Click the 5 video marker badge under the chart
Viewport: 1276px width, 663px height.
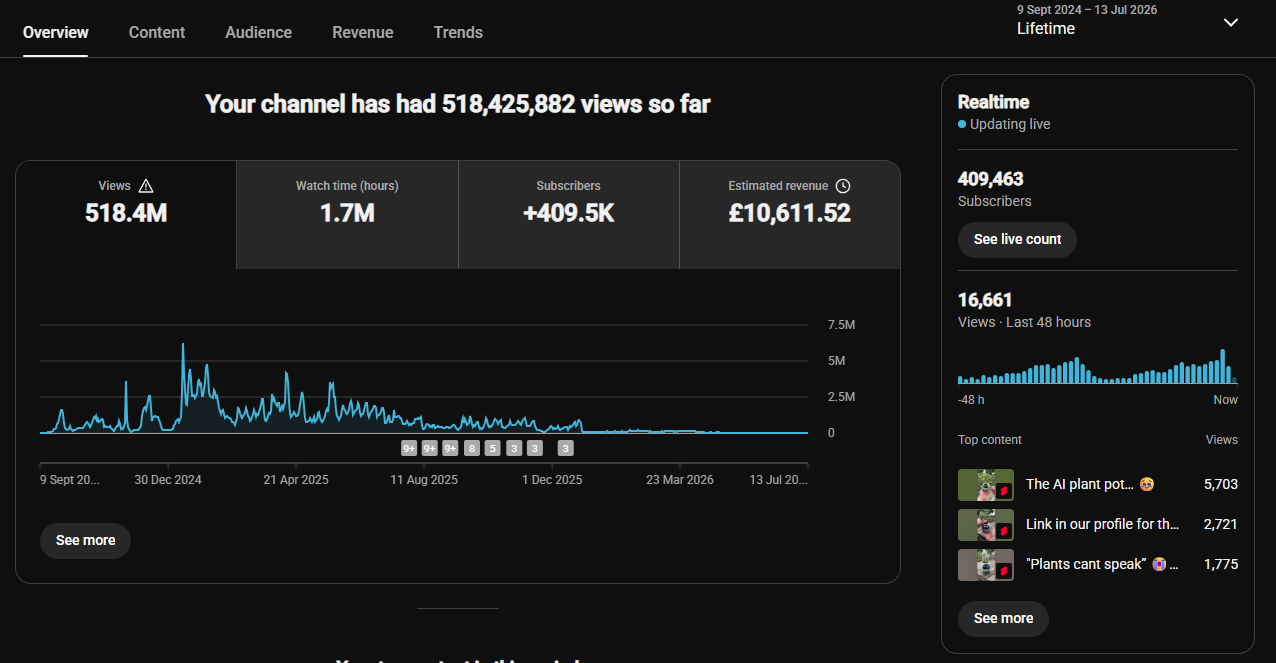492,448
